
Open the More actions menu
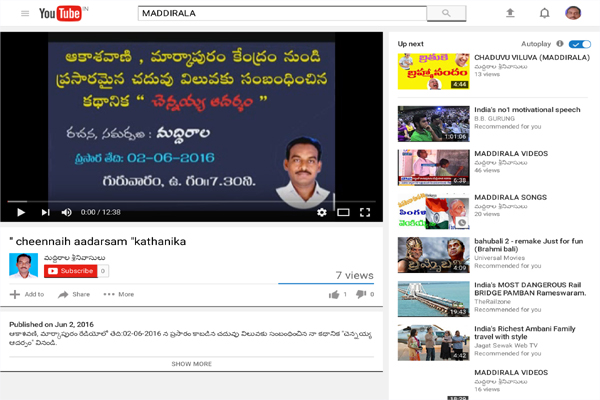coord(119,294)
